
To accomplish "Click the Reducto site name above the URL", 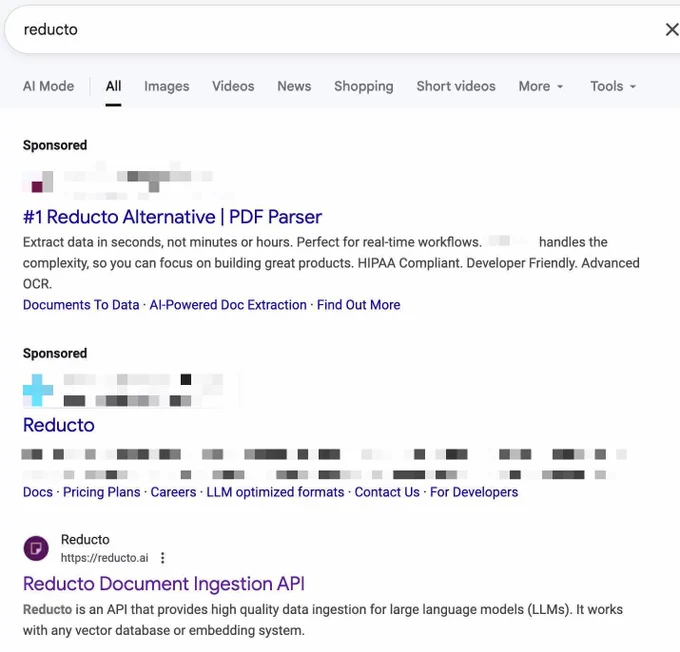I will pos(85,540).
